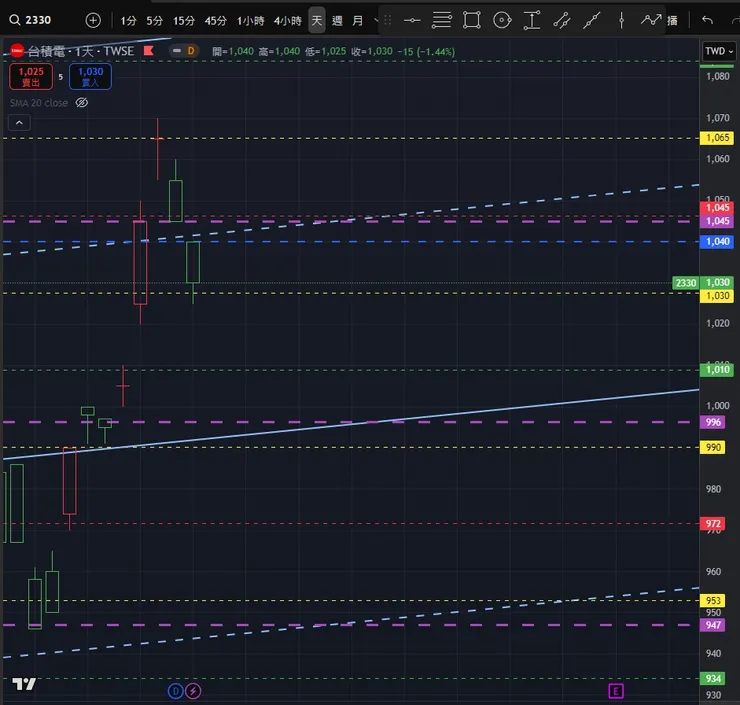Click the 開=1,040 open value
Screen dimensions: 740x705
[233, 51]
